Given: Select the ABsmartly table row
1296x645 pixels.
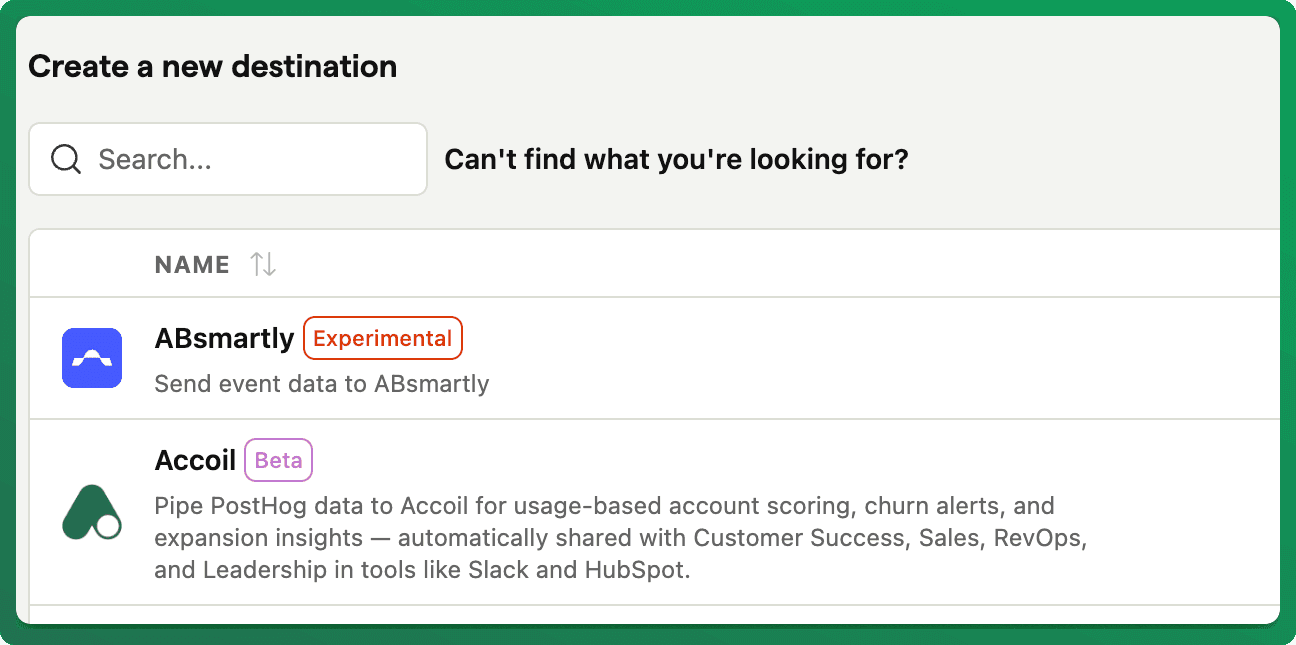Looking at the screenshot, I should tap(655, 358).
